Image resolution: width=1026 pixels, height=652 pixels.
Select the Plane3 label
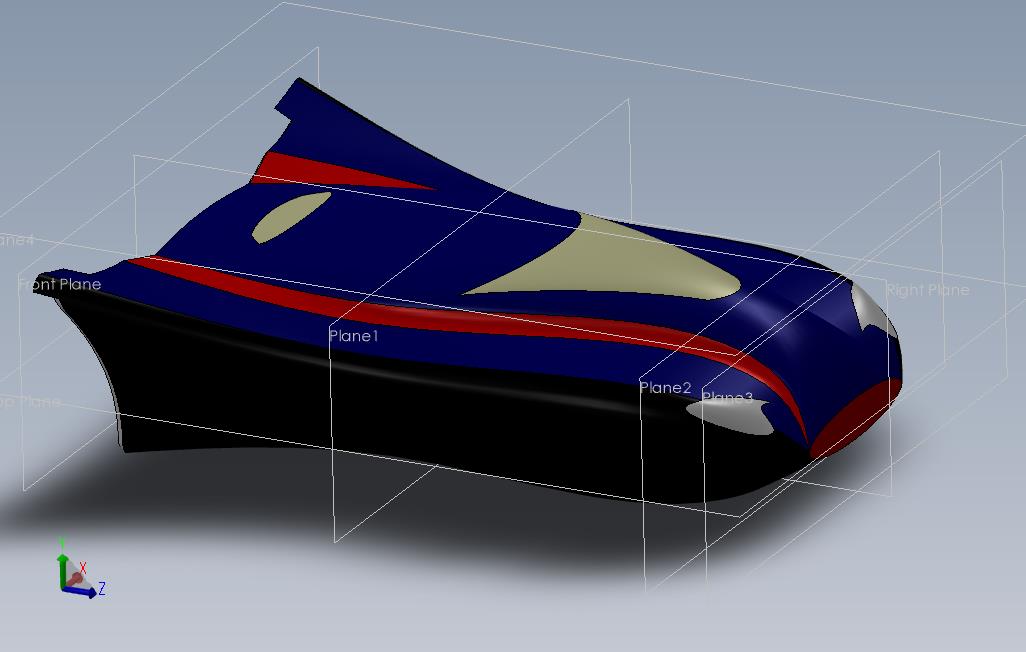pyautogui.click(x=726, y=397)
